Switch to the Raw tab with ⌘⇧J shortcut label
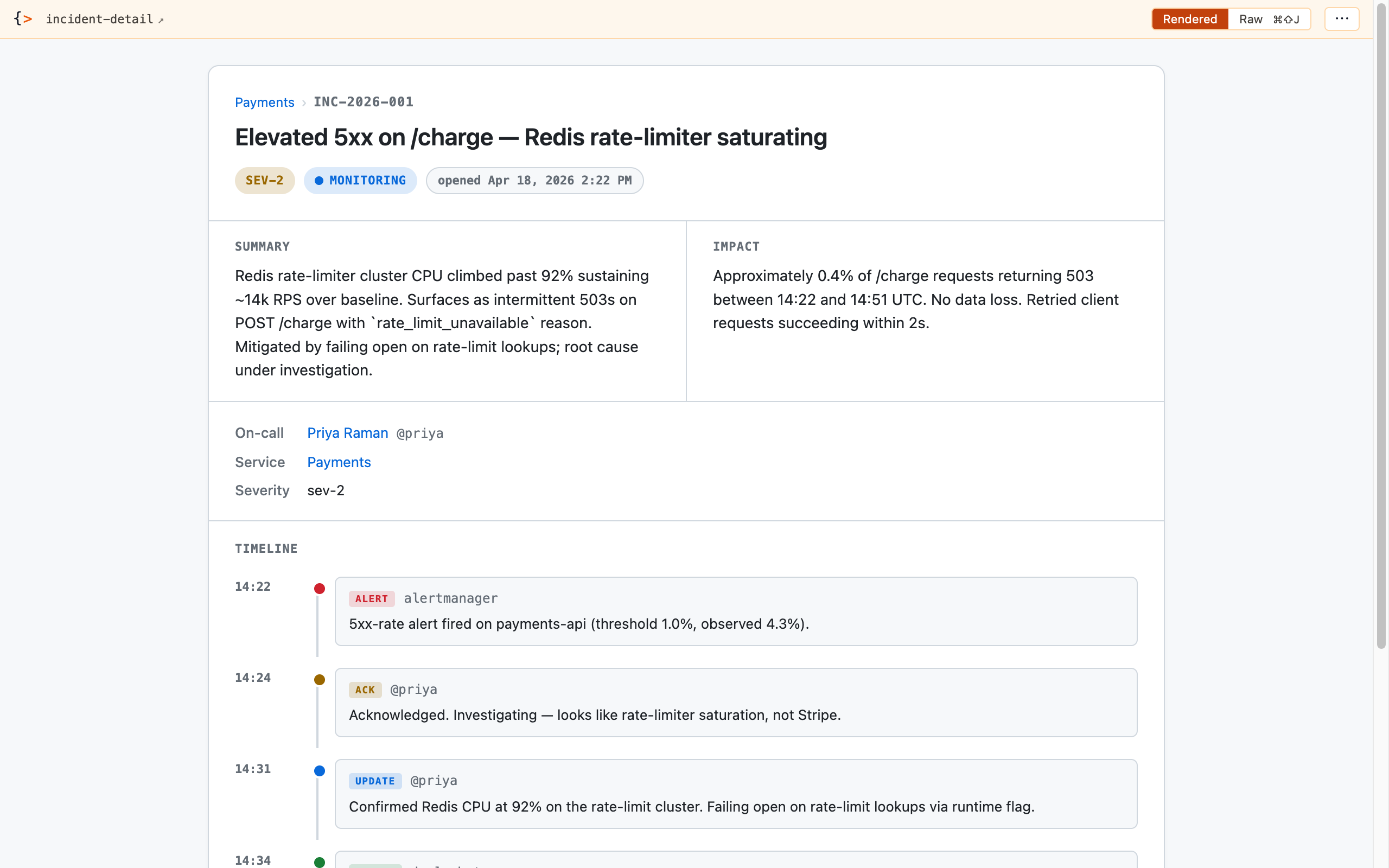 click(x=1269, y=19)
